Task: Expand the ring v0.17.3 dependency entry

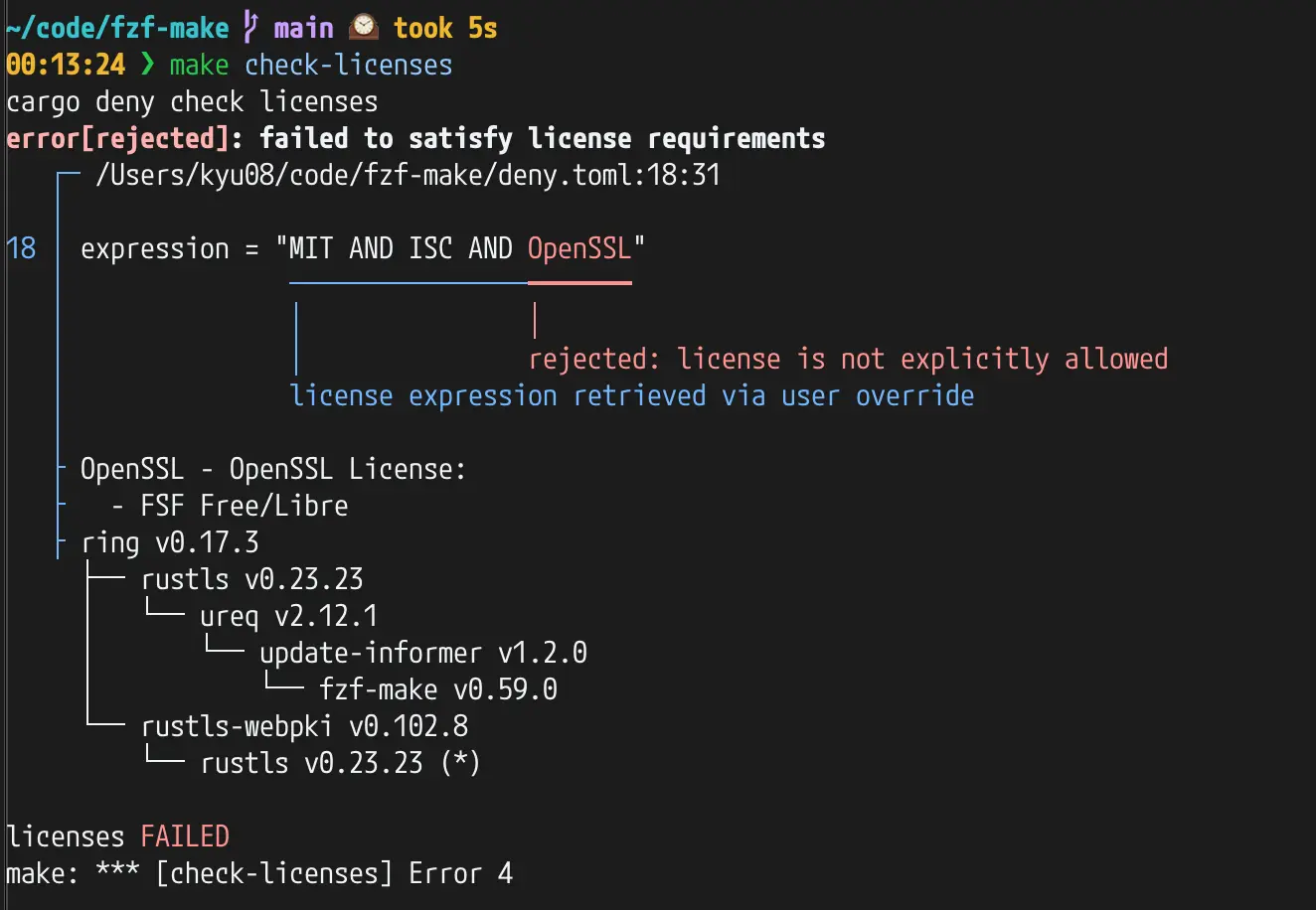Action: (169, 541)
